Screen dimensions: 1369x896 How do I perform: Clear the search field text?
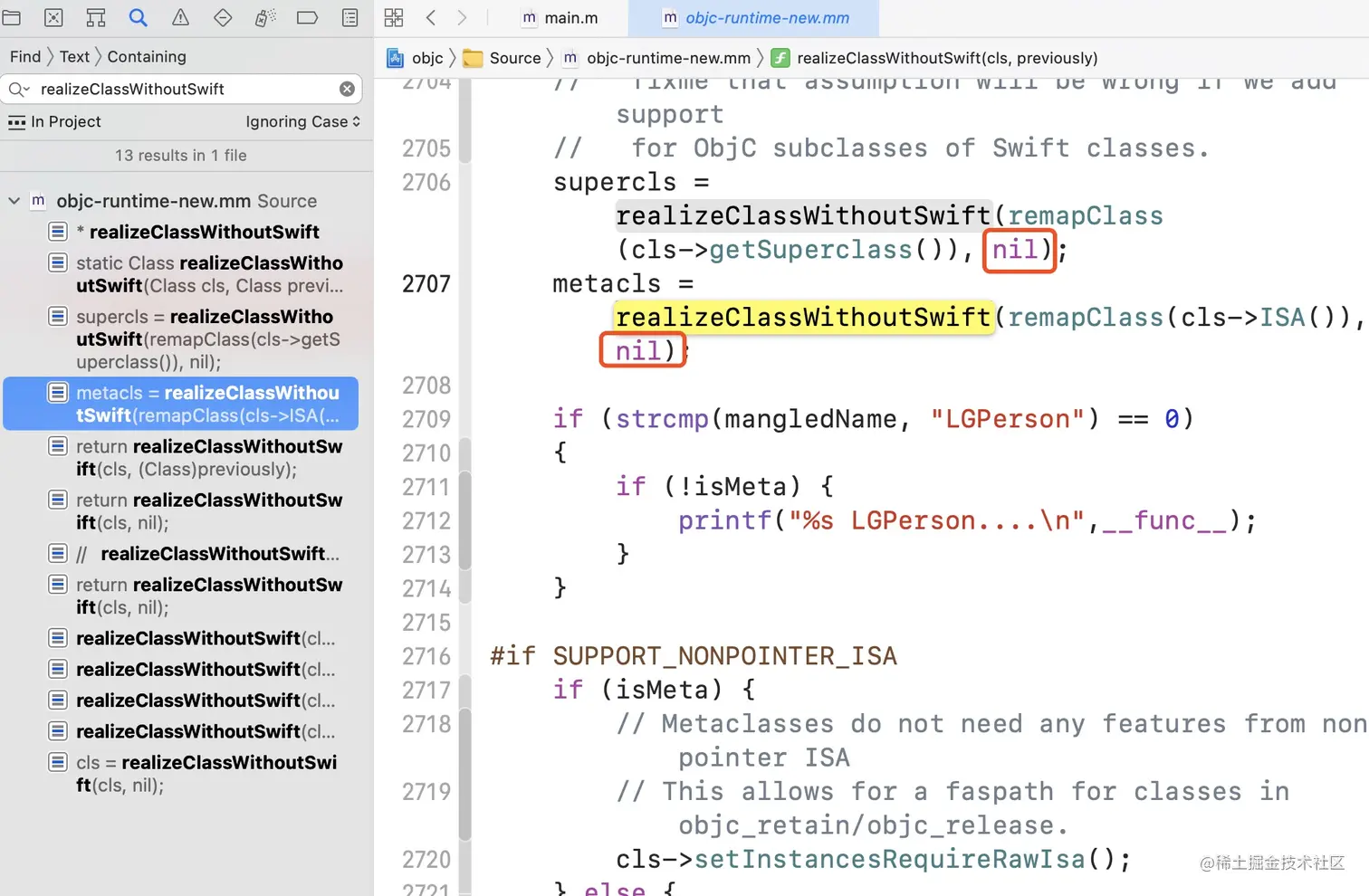(x=347, y=89)
